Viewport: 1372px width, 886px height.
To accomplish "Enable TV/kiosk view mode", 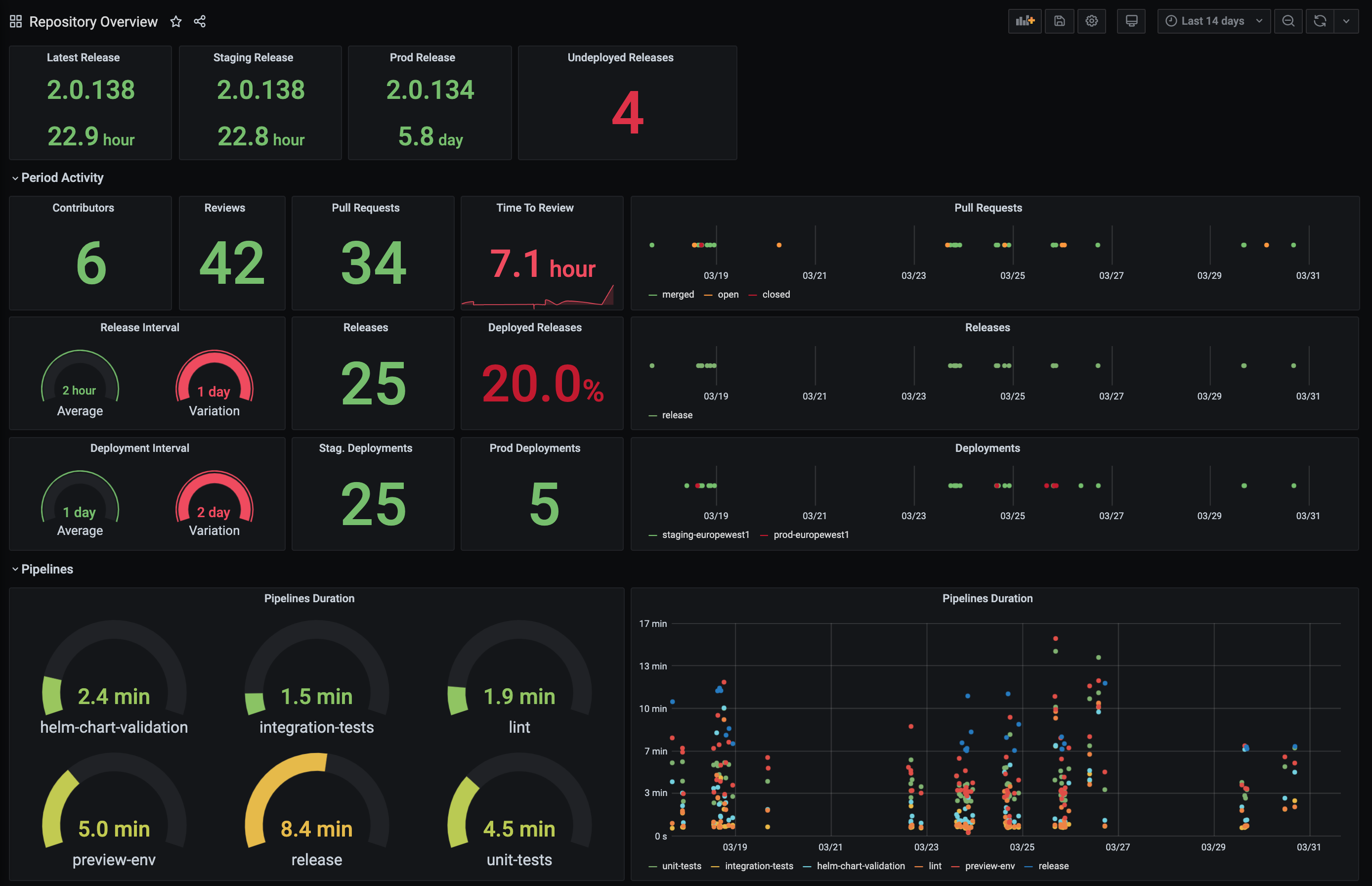I will point(1130,21).
